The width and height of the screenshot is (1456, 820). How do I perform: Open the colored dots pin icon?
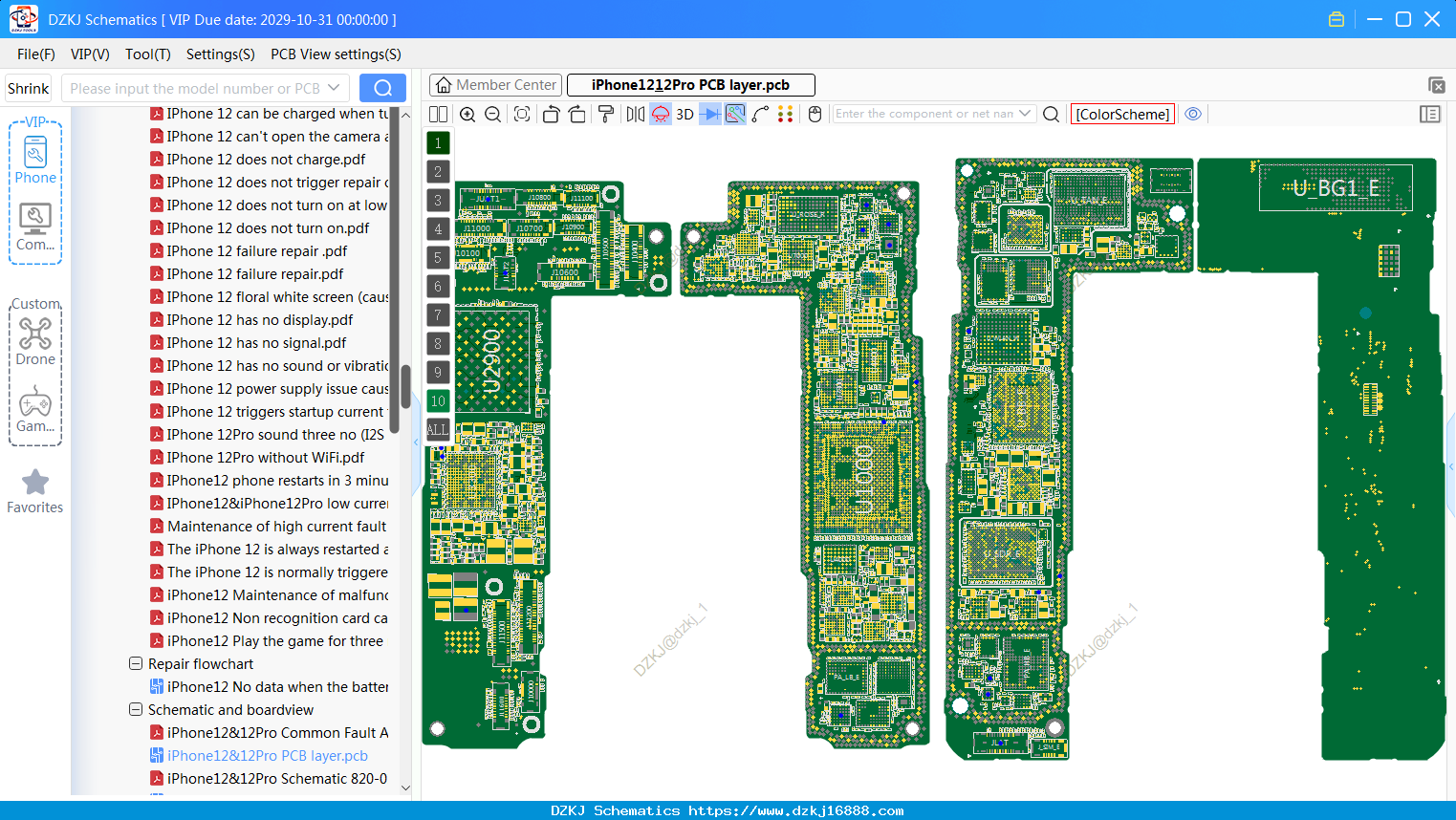tap(785, 114)
